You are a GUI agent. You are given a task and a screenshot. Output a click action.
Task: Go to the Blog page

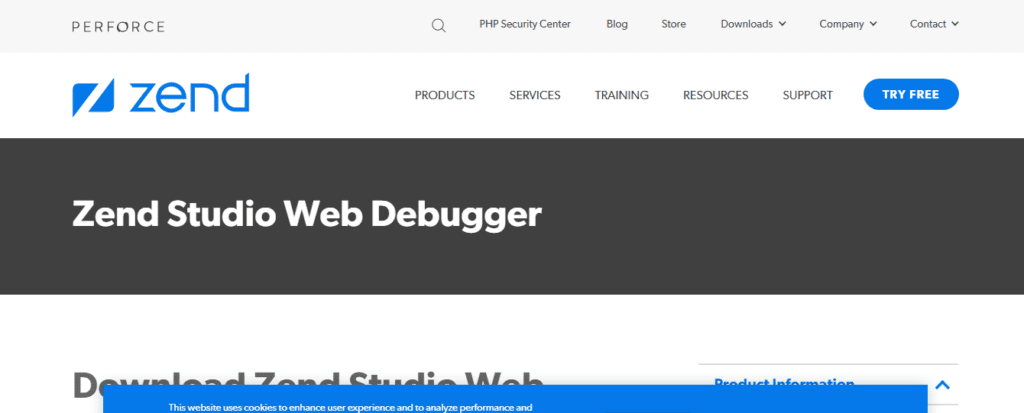(616, 24)
